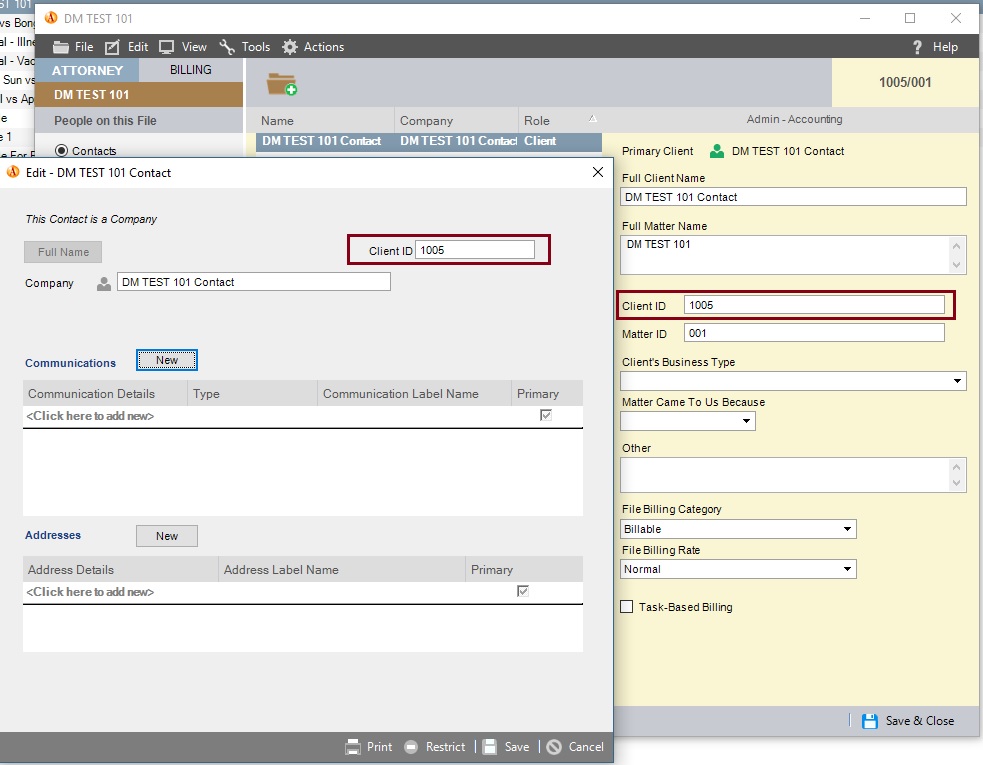Viewport: 983px width, 765px height.
Task: Click the Tools wrench icon
Action: click(227, 47)
